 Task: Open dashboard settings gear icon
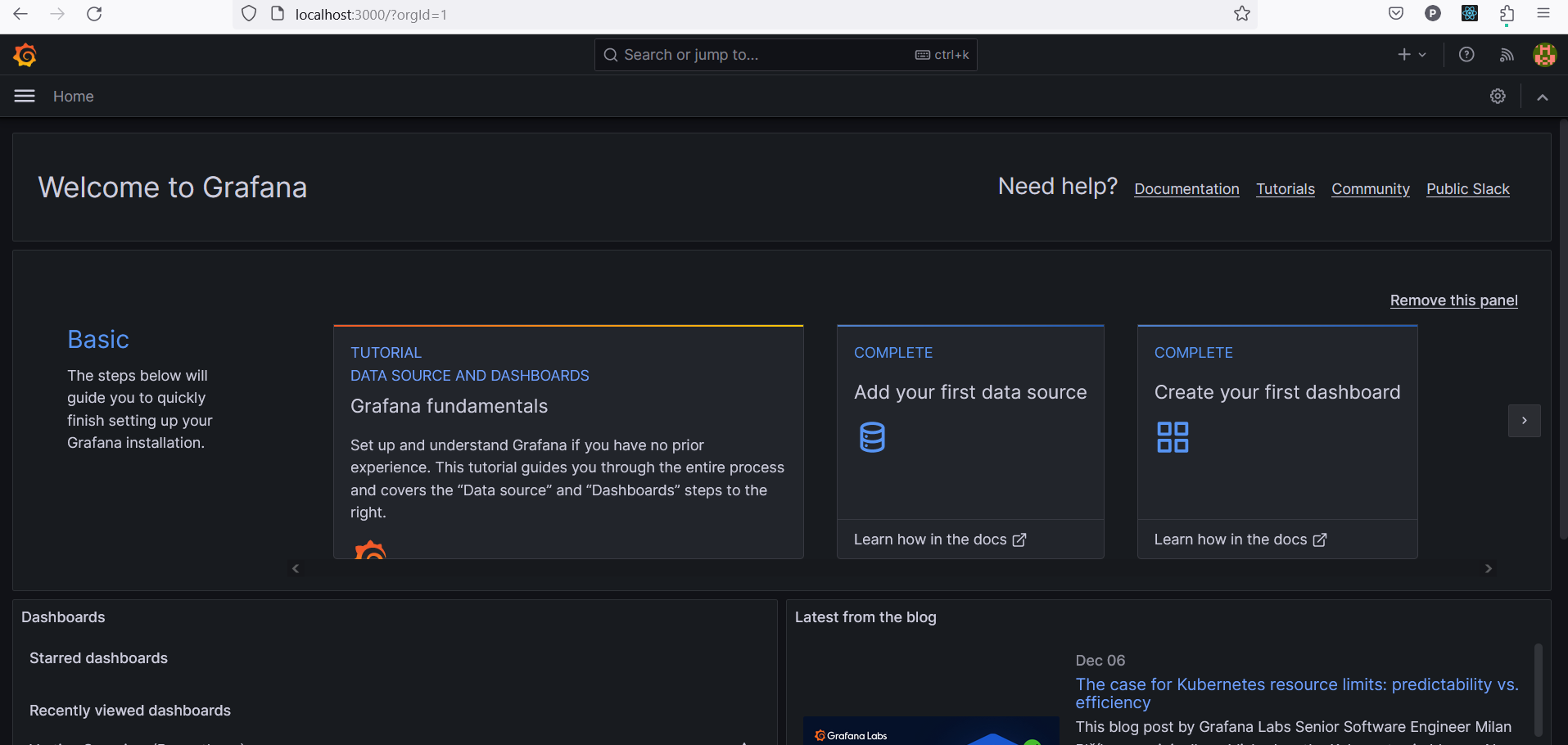click(1498, 97)
